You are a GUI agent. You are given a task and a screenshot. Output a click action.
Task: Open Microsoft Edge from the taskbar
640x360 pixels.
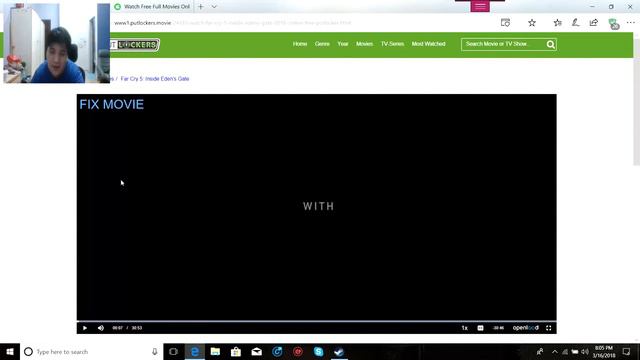195,351
